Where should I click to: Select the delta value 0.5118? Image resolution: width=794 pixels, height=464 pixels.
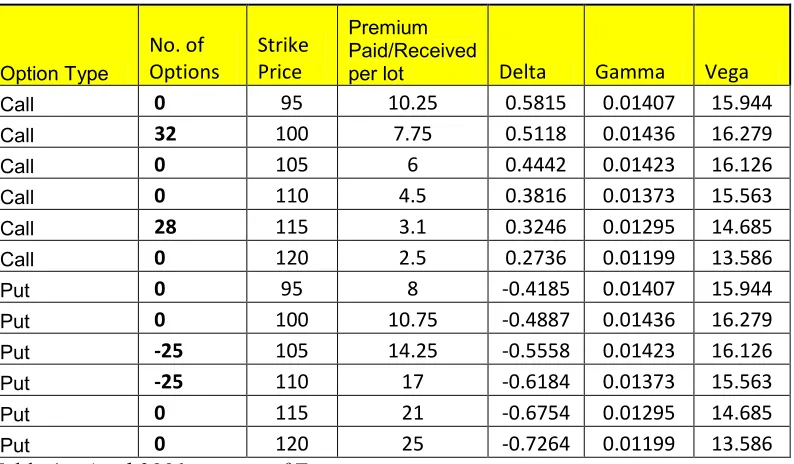point(536,133)
